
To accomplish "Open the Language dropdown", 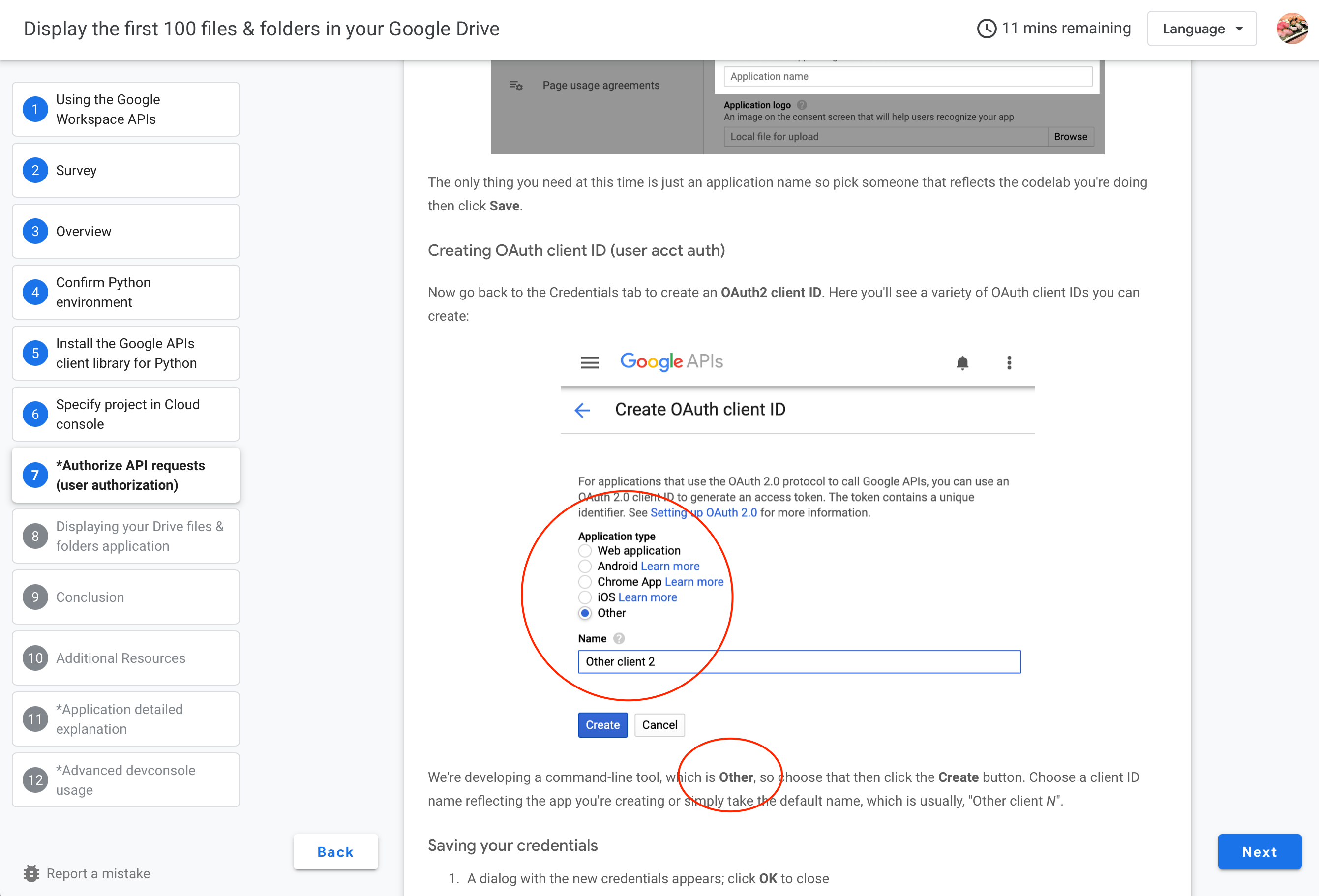I will (1201, 29).
